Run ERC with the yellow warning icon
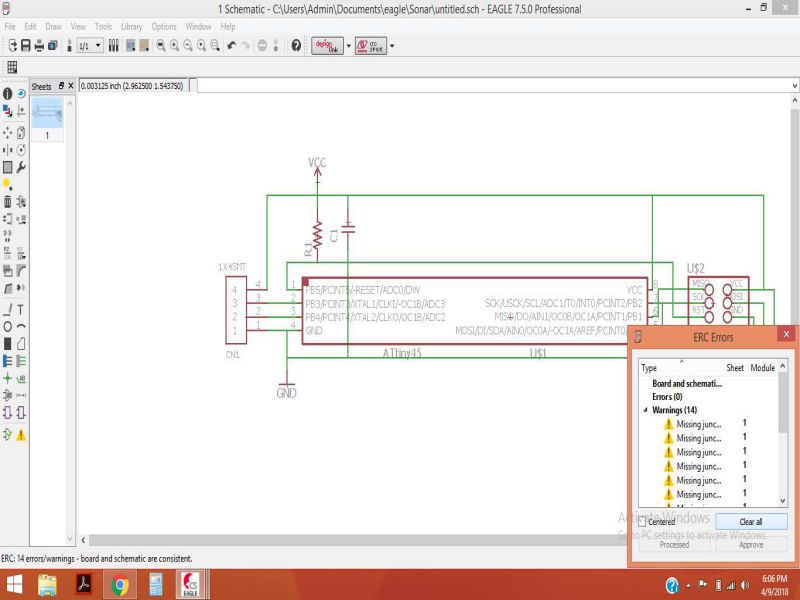 [x=21, y=435]
